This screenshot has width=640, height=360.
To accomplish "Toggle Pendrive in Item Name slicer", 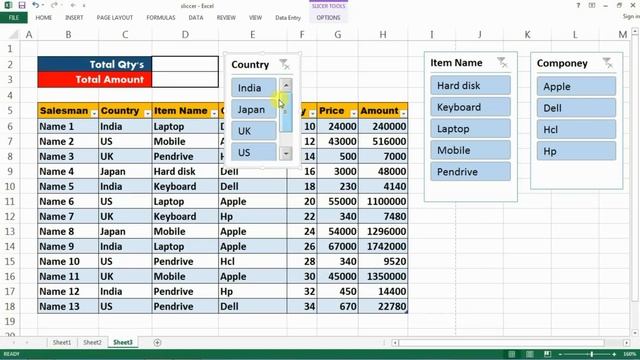I will (x=470, y=172).
